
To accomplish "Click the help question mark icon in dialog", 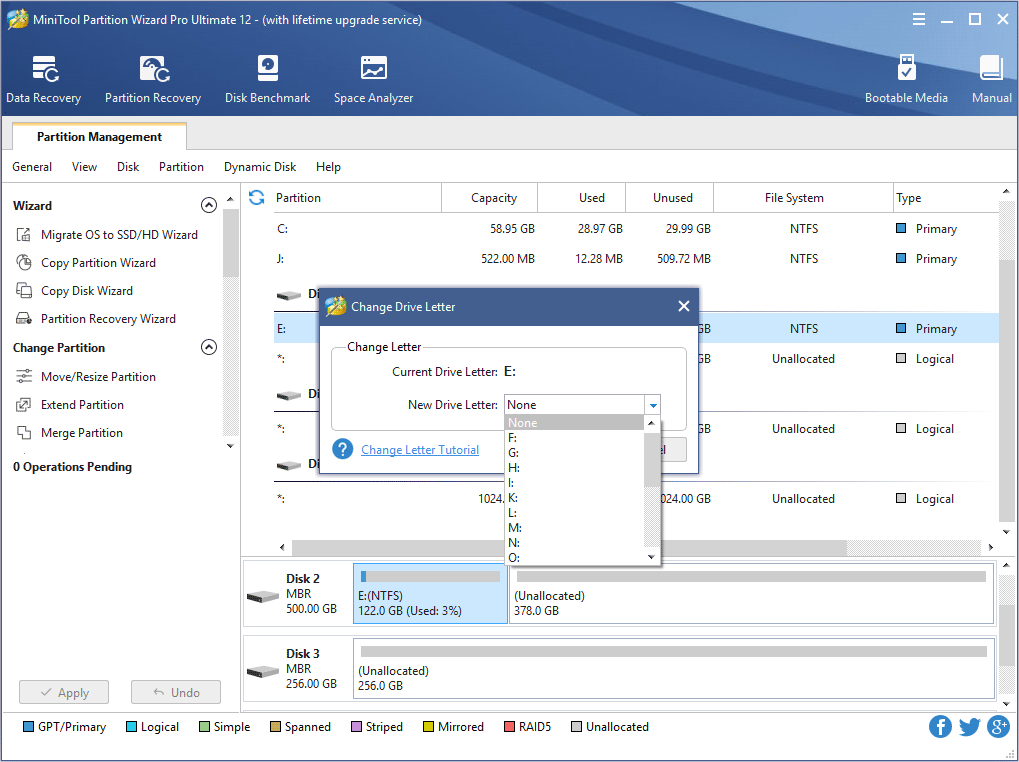I will [x=342, y=449].
